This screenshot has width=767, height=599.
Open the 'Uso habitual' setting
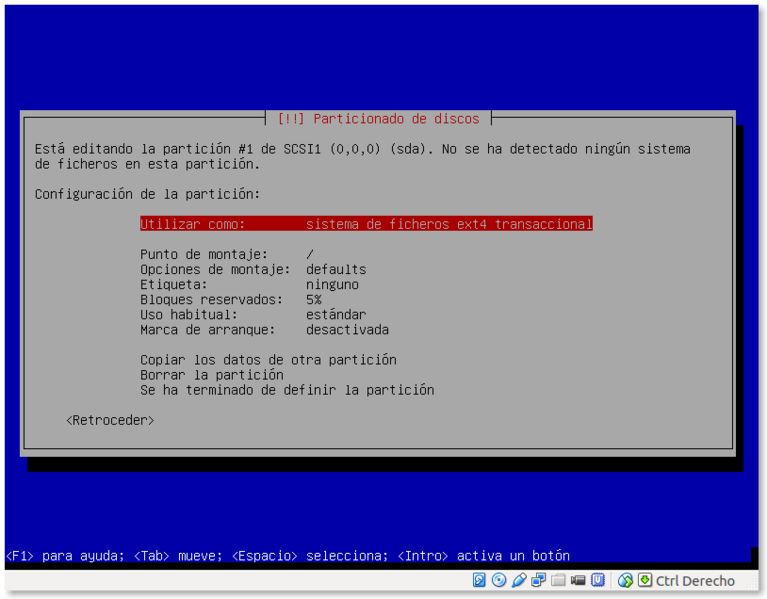coord(253,314)
